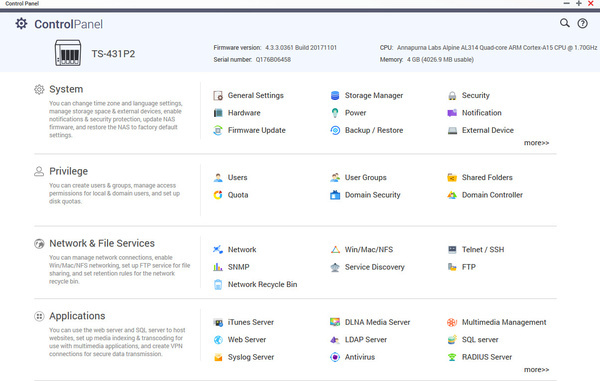Open the Web Server globe icon
Viewport: 600px width, 381px height.
pyautogui.click(x=218, y=340)
